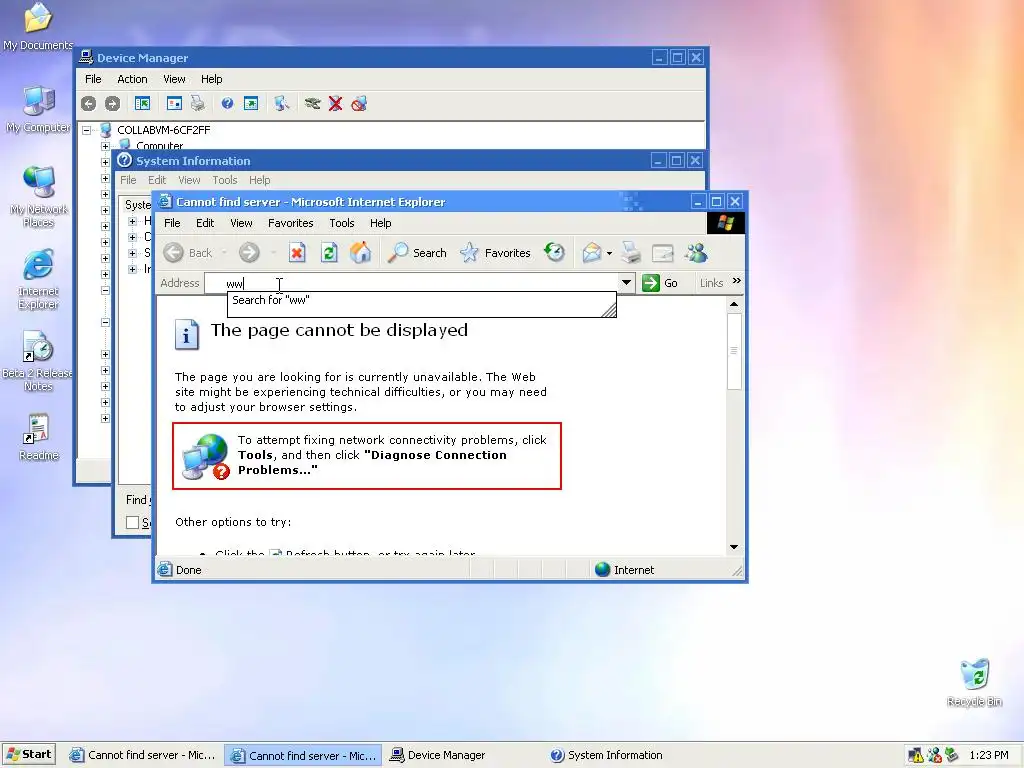This screenshot has width=1024, height=768.
Task: Open the Forward button history dropdown arrow
Action: tap(273, 253)
